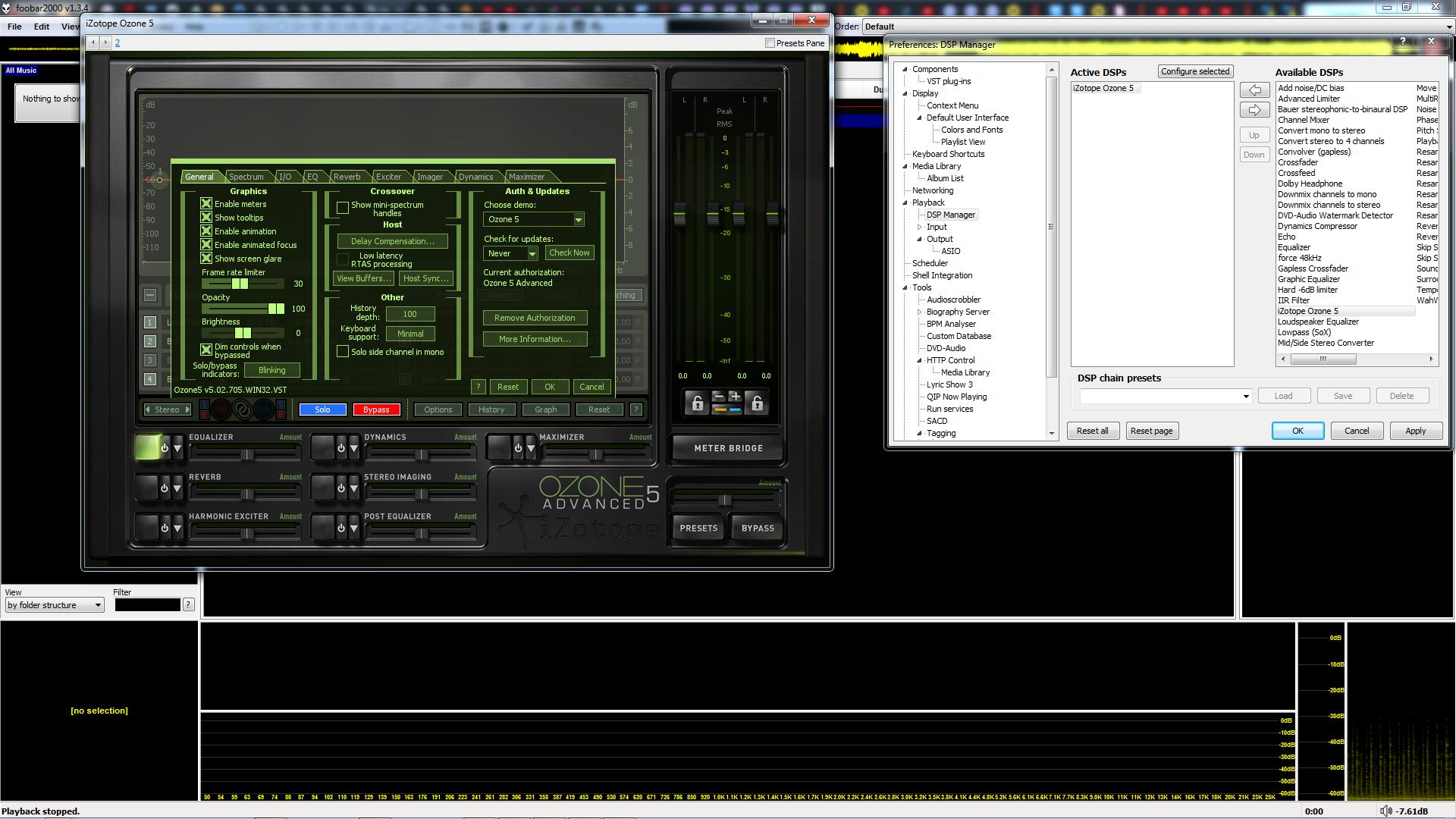The width and height of the screenshot is (1456, 819).
Task: Enable Show mini-spectrum handles checkbox
Action: click(343, 208)
